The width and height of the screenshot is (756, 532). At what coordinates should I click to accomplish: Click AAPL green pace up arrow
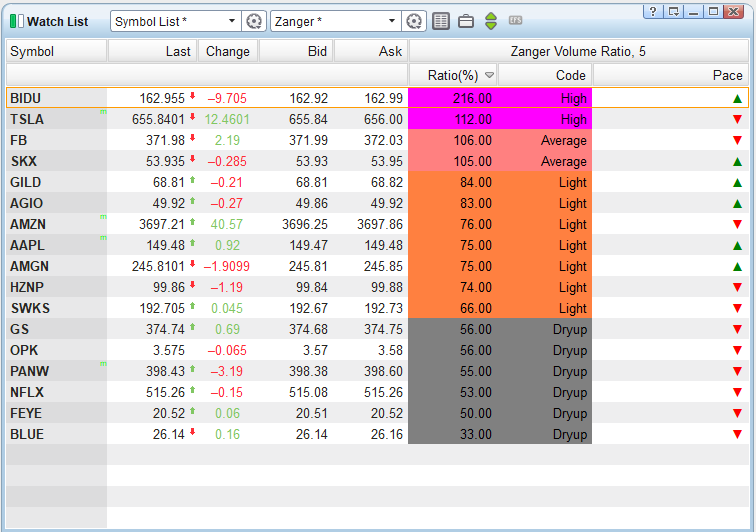[x=737, y=246]
